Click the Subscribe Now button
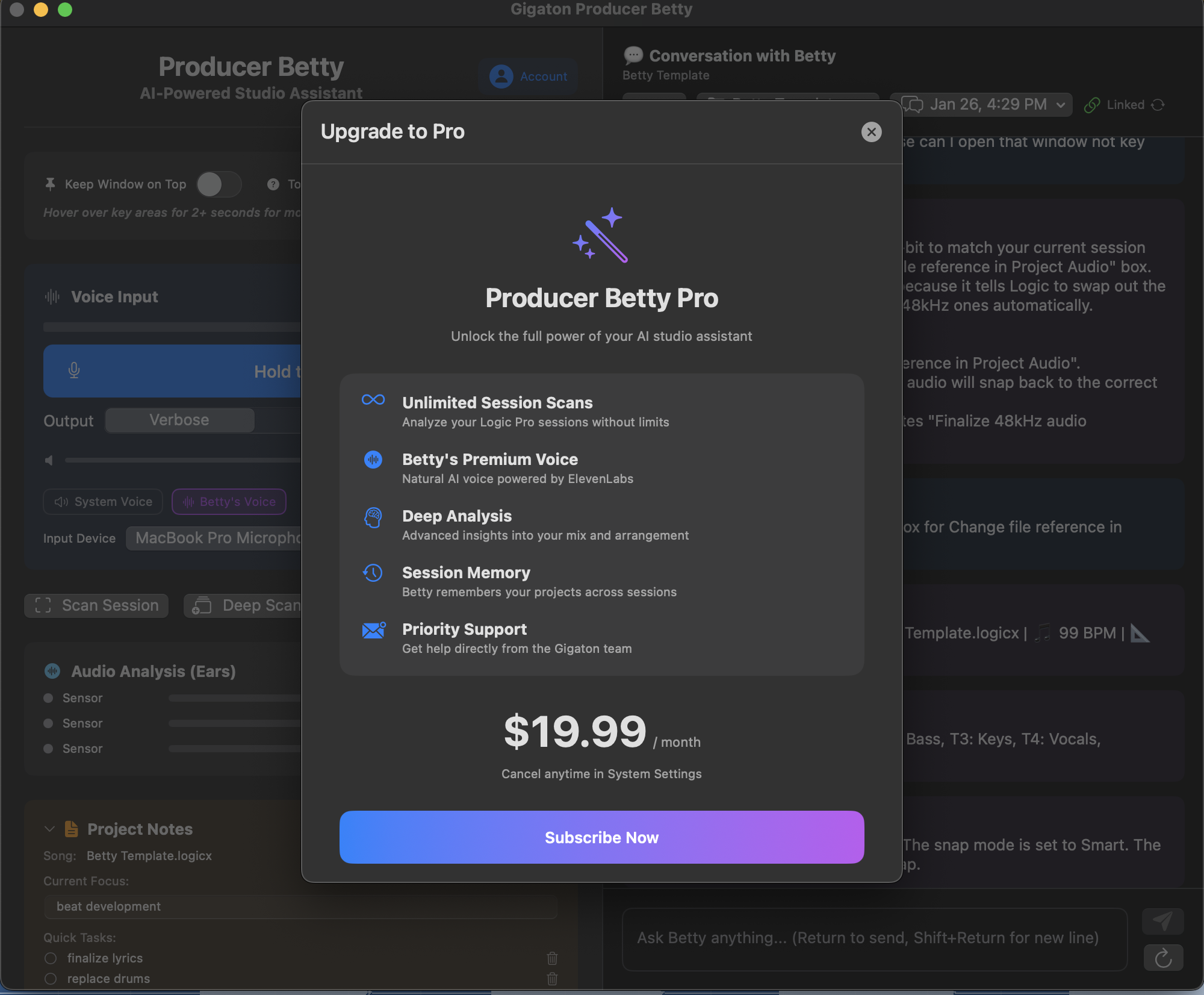 [601, 837]
